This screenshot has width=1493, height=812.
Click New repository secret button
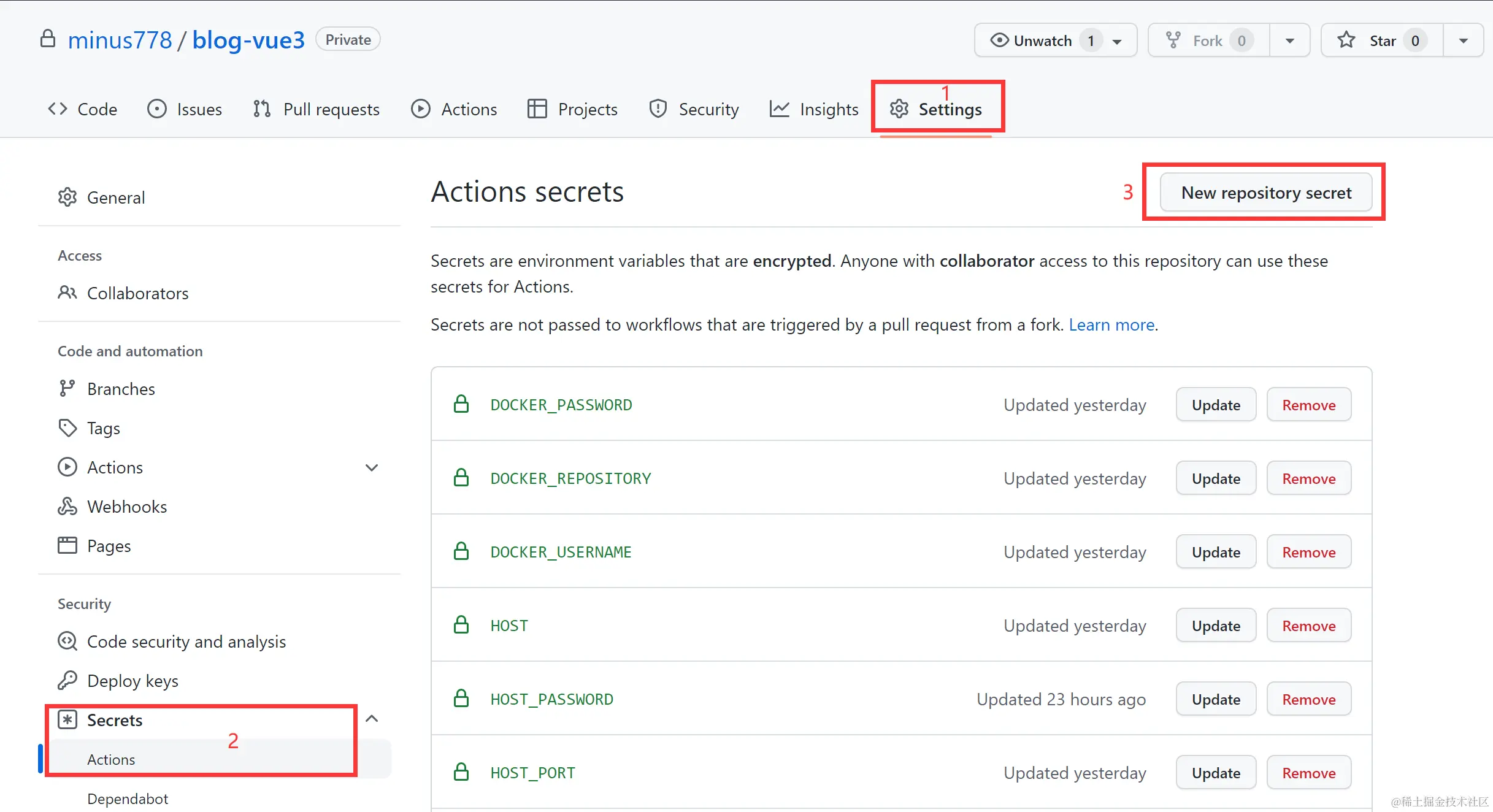click(1266, 193)
